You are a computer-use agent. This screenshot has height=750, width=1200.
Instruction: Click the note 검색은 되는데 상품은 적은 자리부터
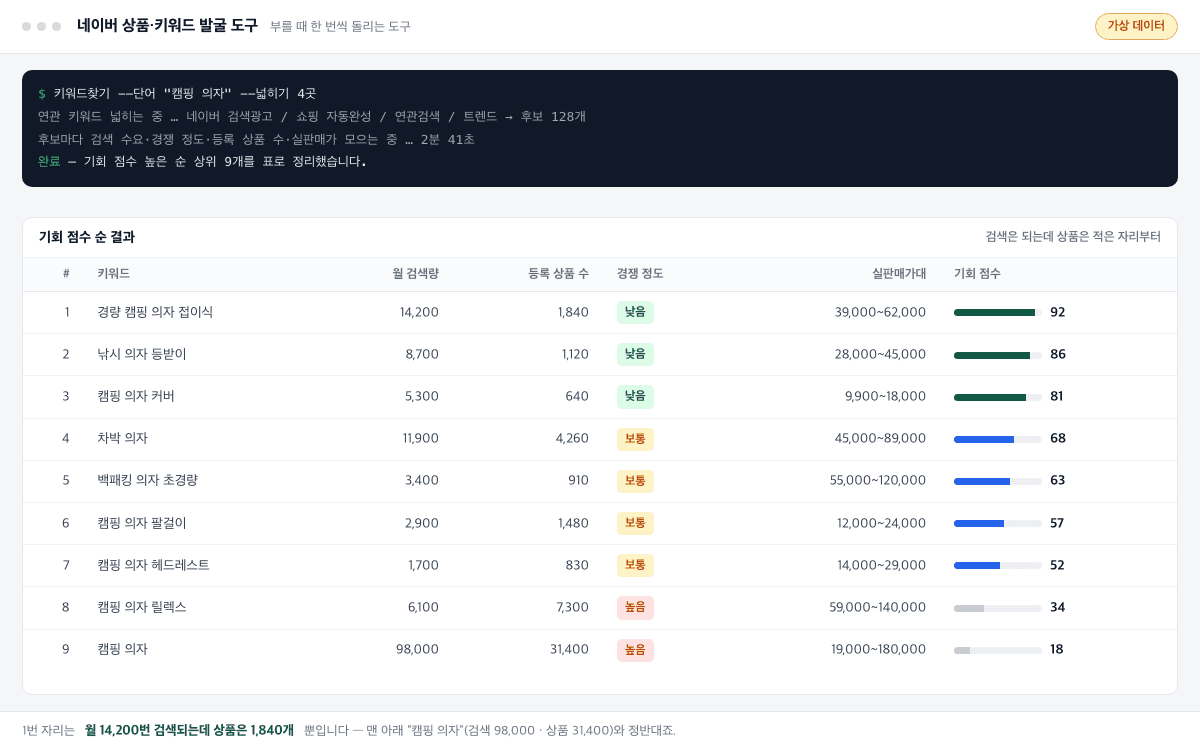coord(1073,237)
